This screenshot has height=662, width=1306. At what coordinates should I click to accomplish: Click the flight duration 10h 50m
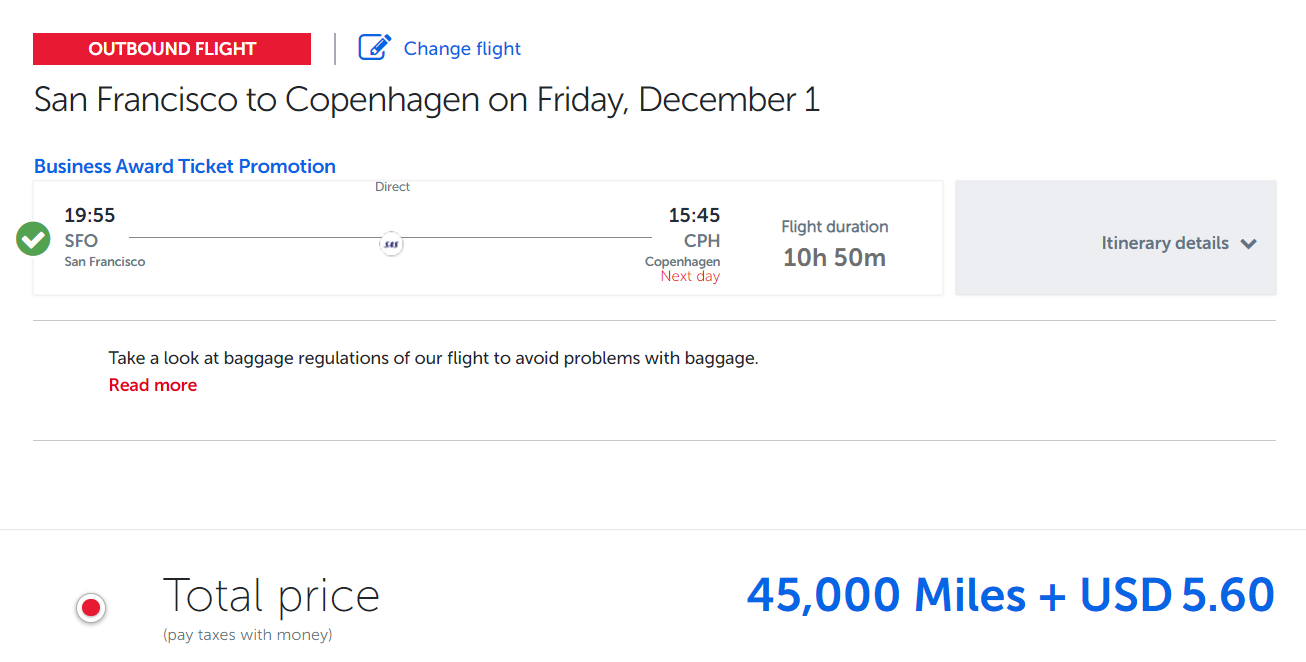tap(834, 257)
